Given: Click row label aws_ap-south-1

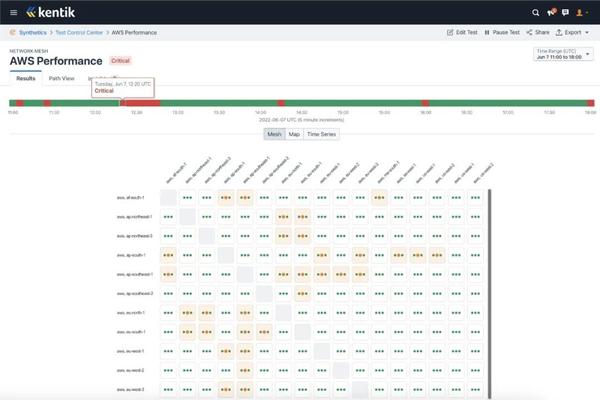Looking at the screenshot, I should tap(131, 255).
